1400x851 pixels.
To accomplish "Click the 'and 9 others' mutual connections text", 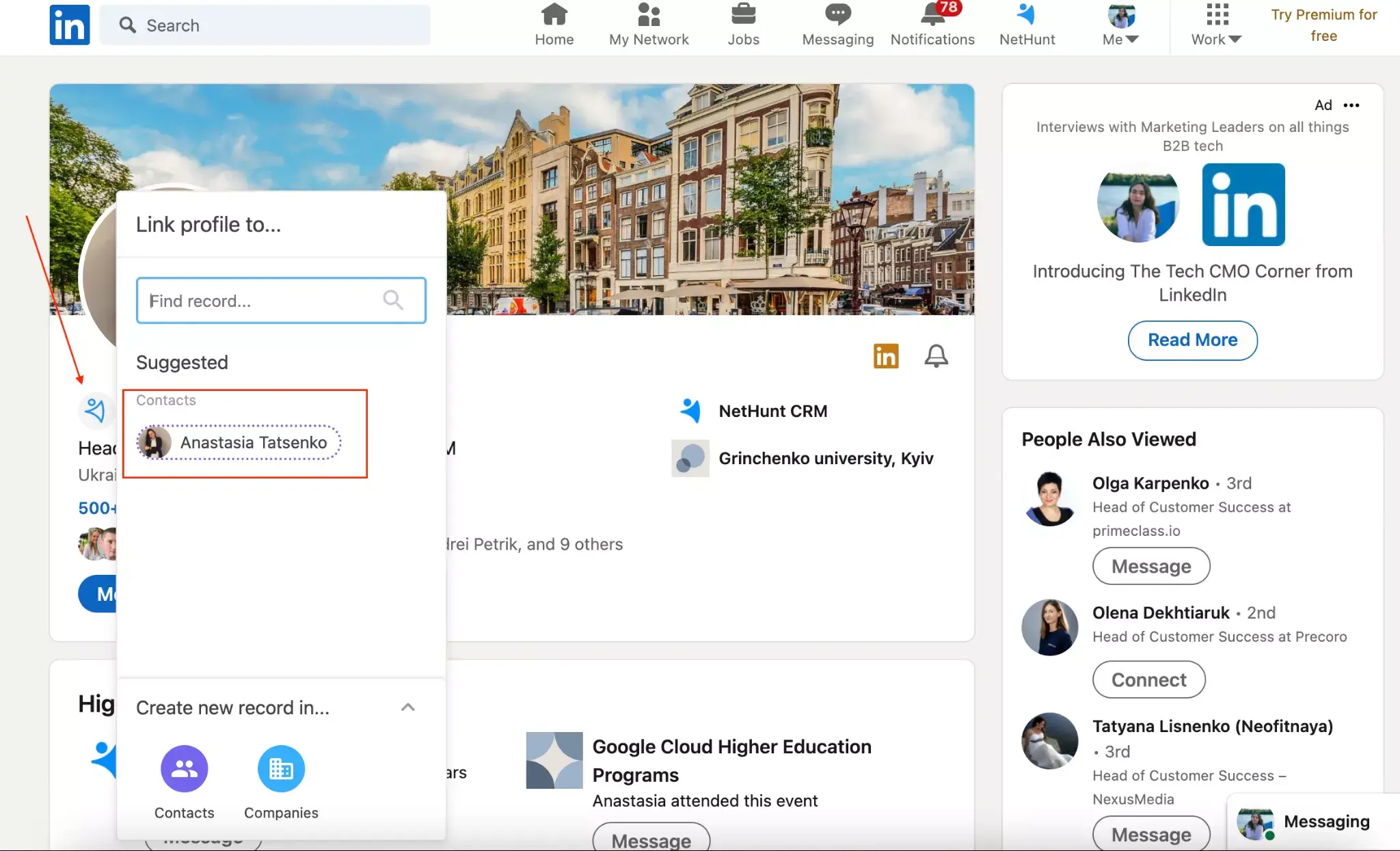I will click(575, 544).
